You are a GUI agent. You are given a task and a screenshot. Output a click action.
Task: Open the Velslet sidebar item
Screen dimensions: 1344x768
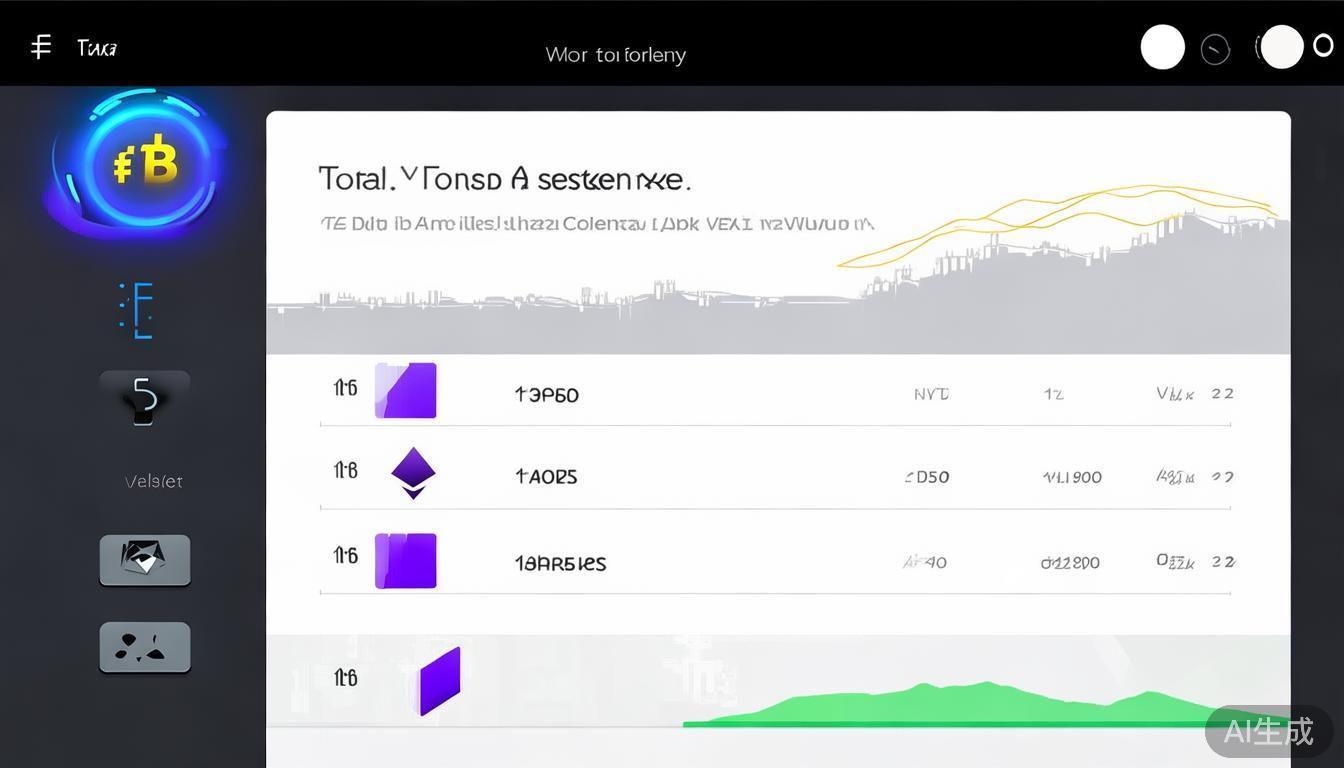153,481
